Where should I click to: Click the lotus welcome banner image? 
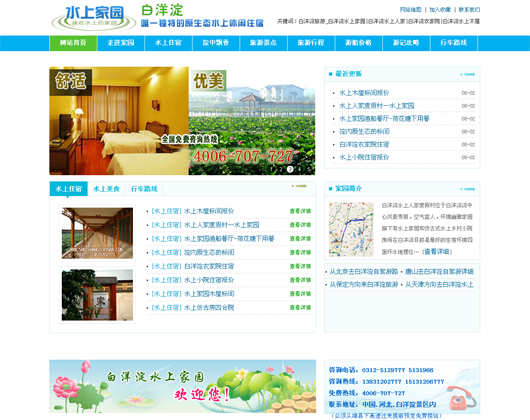pyautogui.click(x=183, y=386)
